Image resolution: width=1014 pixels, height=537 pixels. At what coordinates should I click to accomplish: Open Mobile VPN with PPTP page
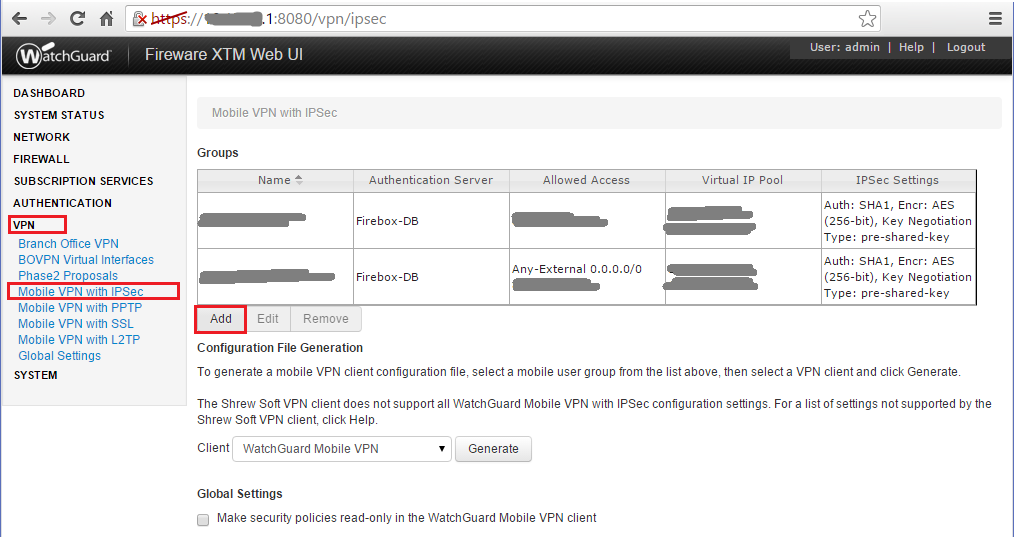[x=80, y=308]
